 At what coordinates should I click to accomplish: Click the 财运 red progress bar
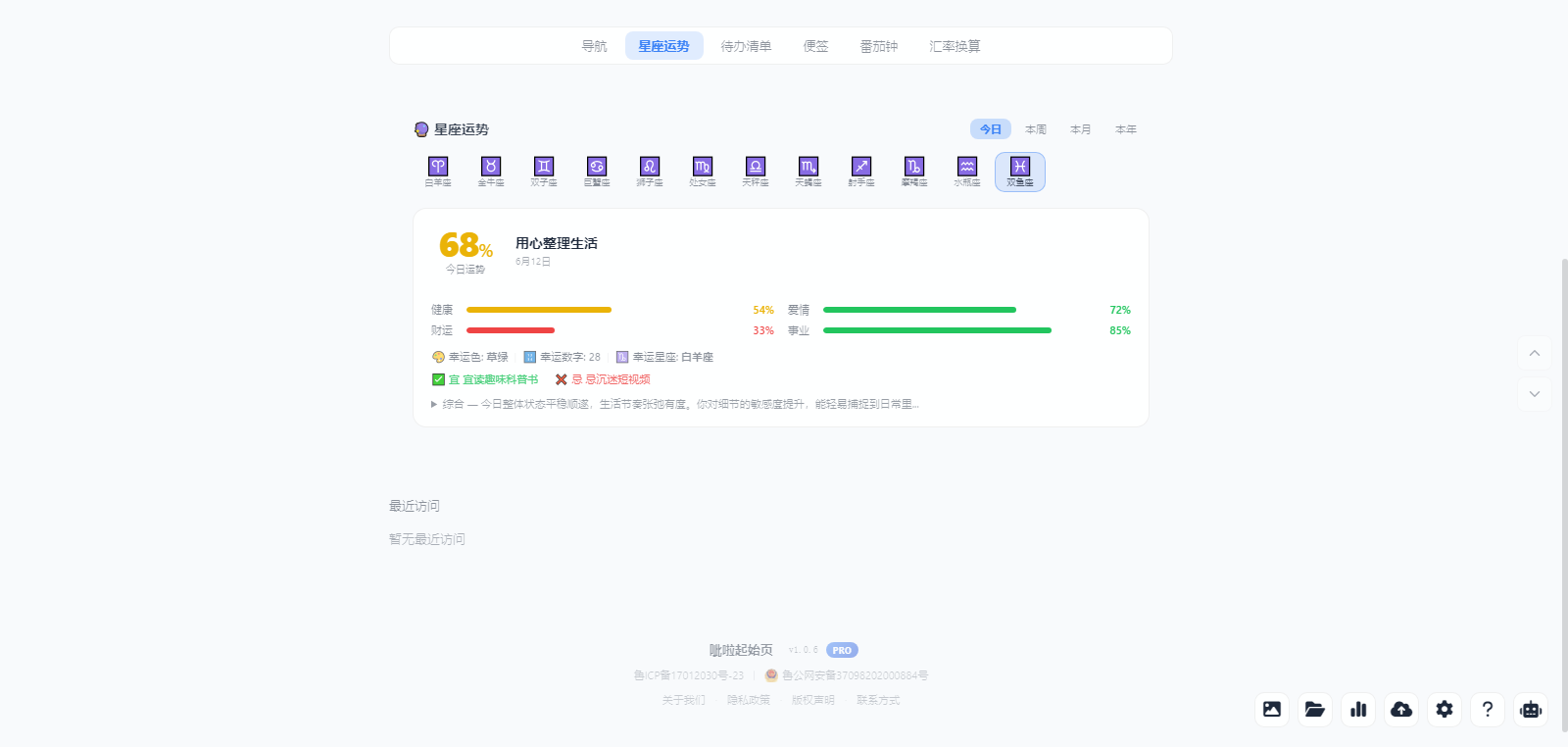(x=511, y=330)
